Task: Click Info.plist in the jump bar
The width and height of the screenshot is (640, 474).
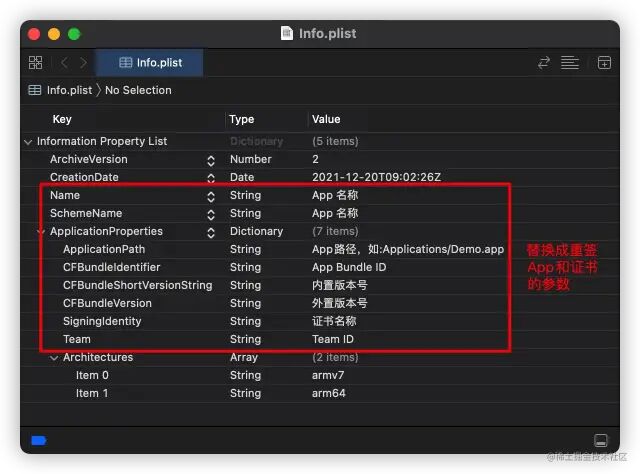Action: (x=69, y=90)
